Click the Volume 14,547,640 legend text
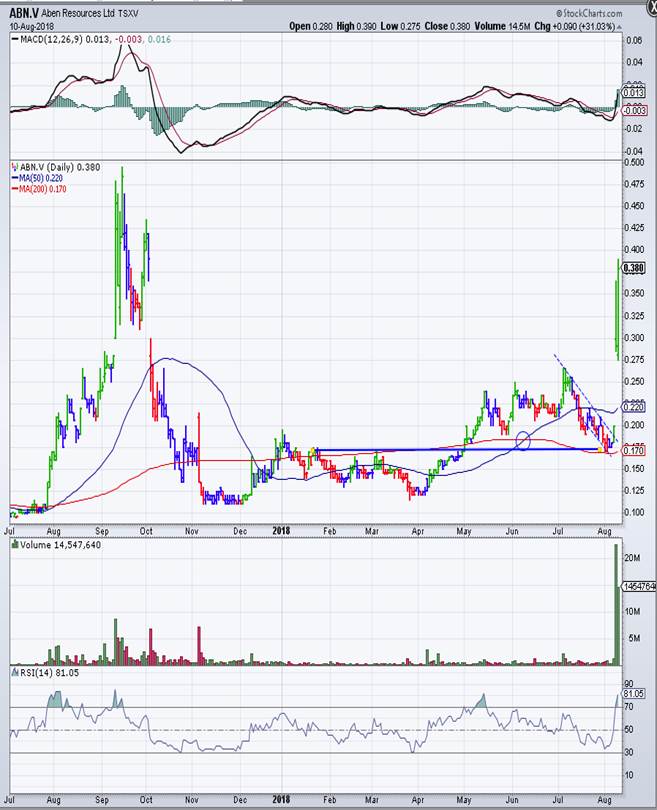Viewport: 657px width, 810px height. (60, 545)
